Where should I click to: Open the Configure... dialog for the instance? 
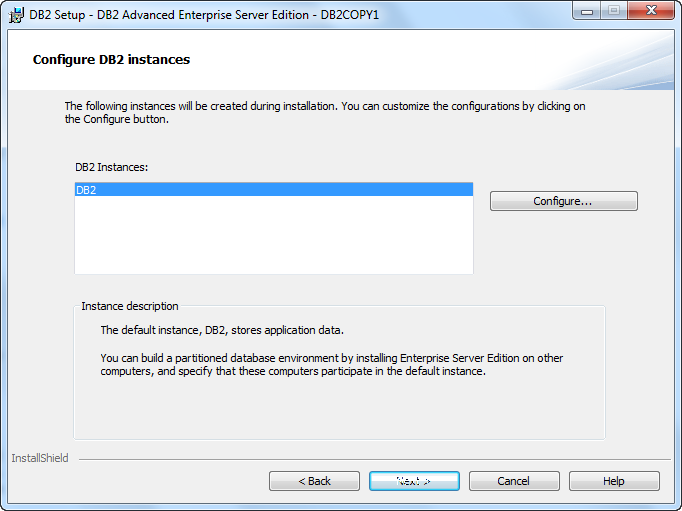point(564,201)
